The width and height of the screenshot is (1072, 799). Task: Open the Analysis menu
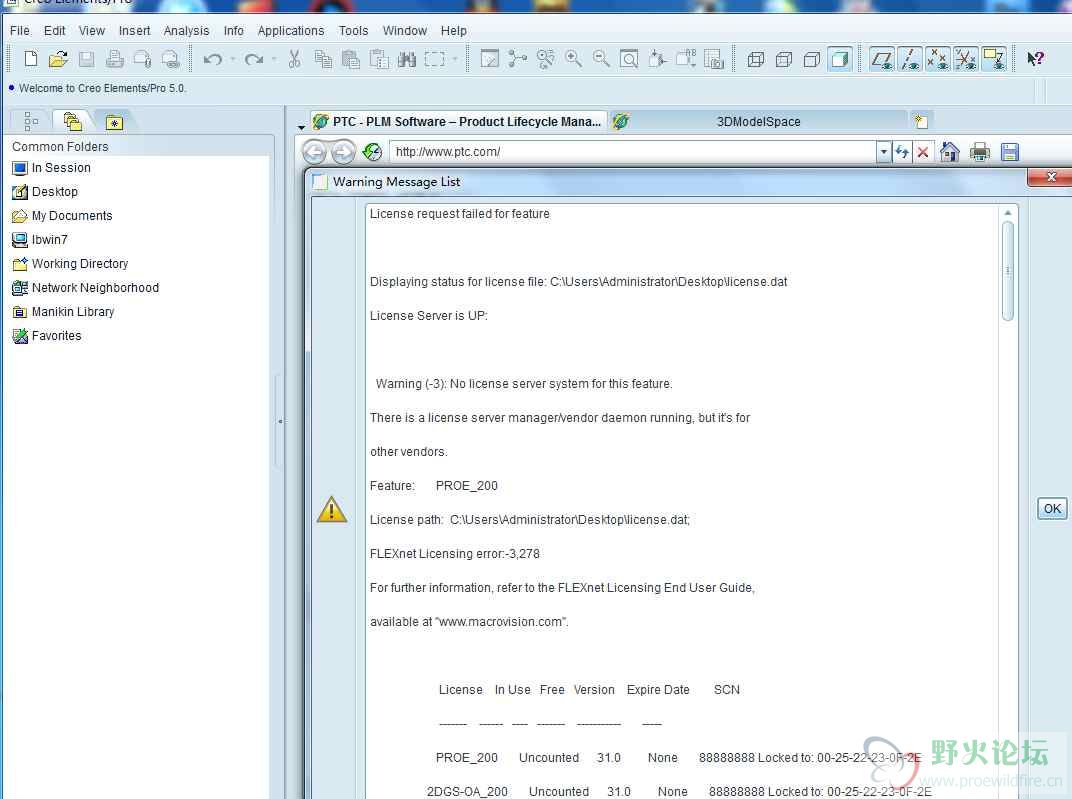(186, 31)
